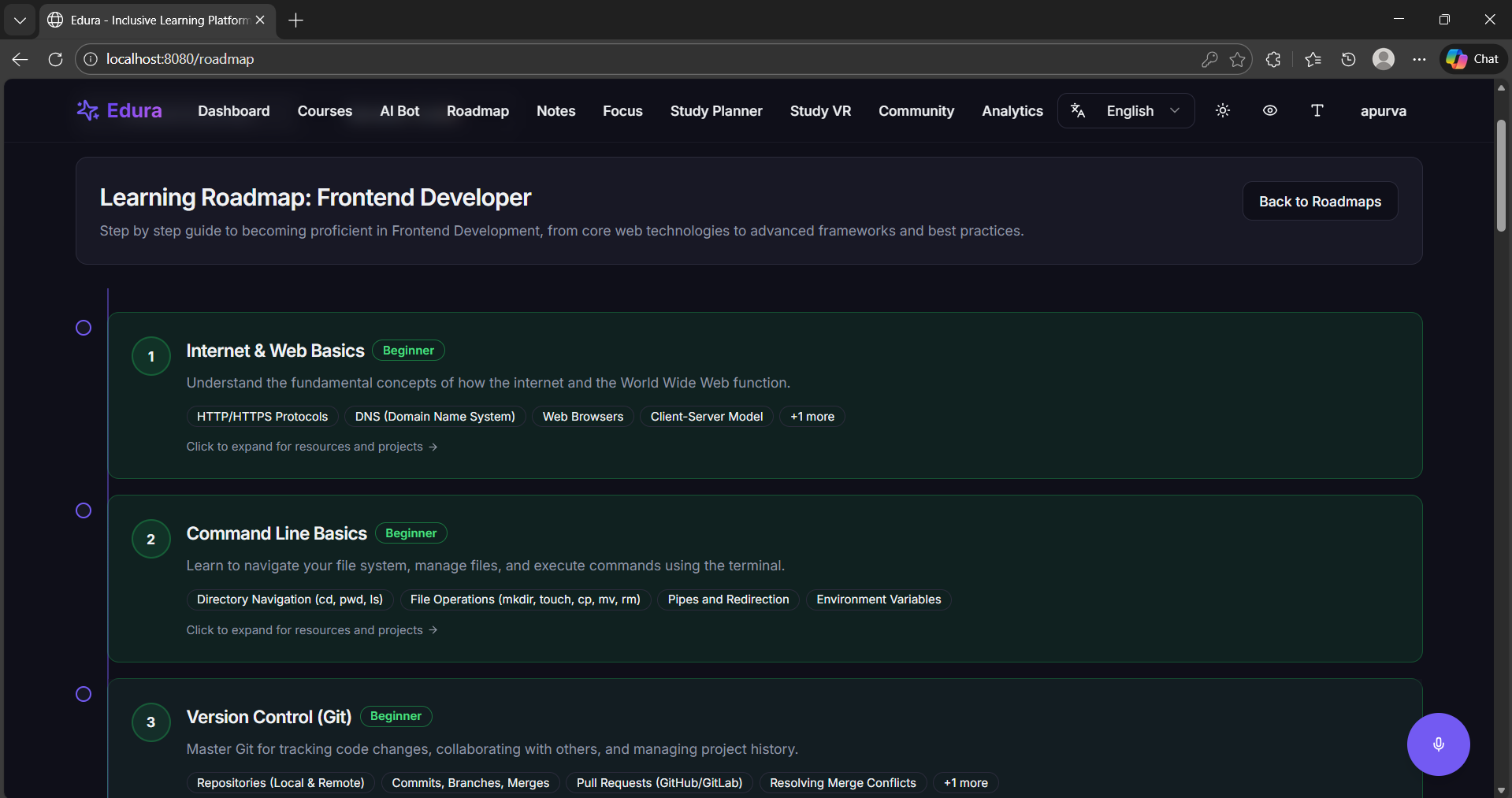Click the DNS (Domain Name System) tag
The width and height of the screenshot is (1512, 798).
(x=435, y=417)
